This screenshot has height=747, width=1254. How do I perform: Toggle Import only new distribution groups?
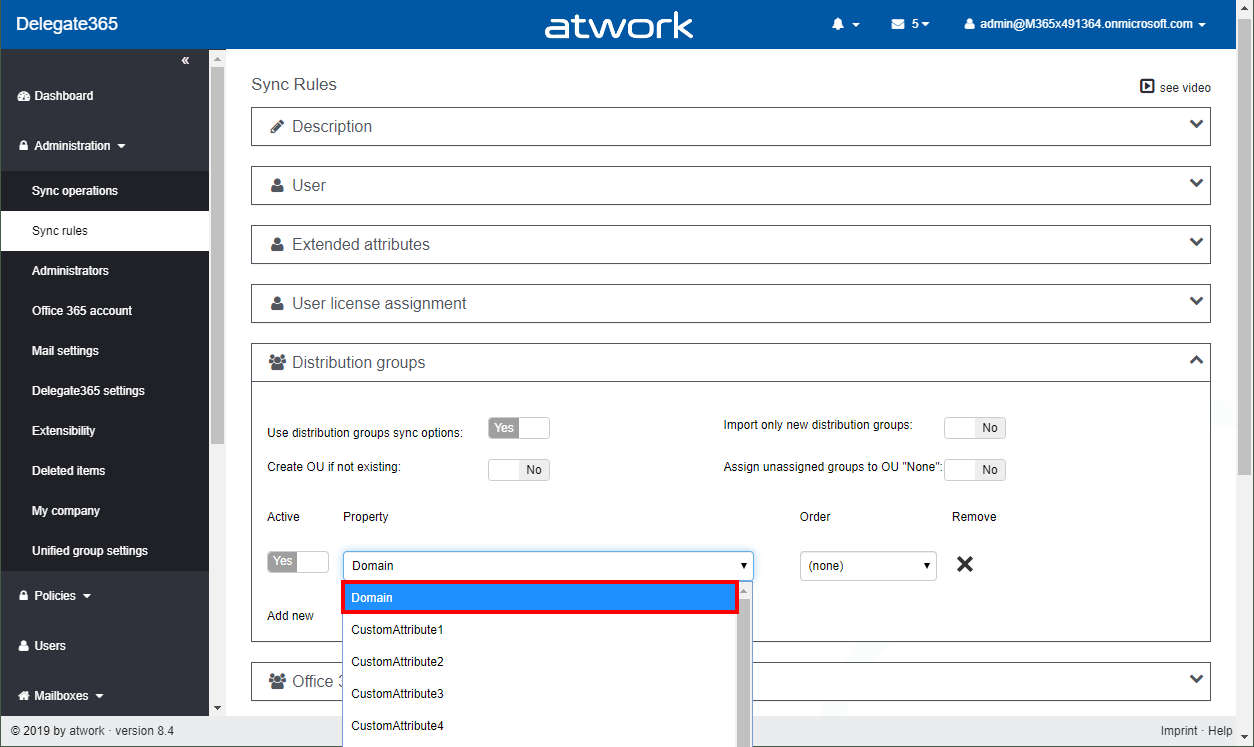coord(975,428)
